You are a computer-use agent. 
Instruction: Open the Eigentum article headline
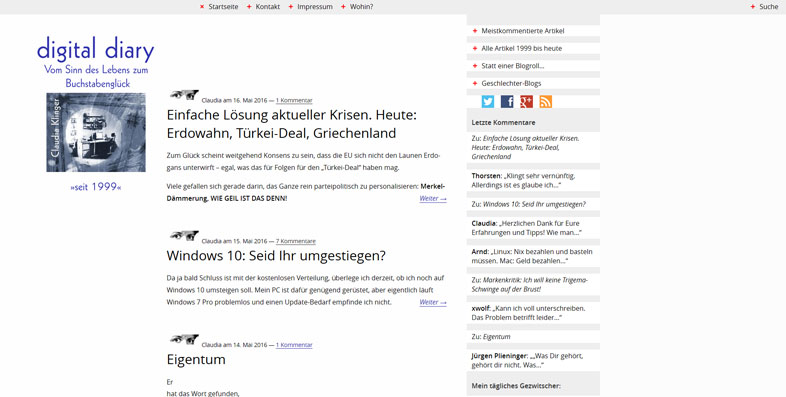coord(196,359)
